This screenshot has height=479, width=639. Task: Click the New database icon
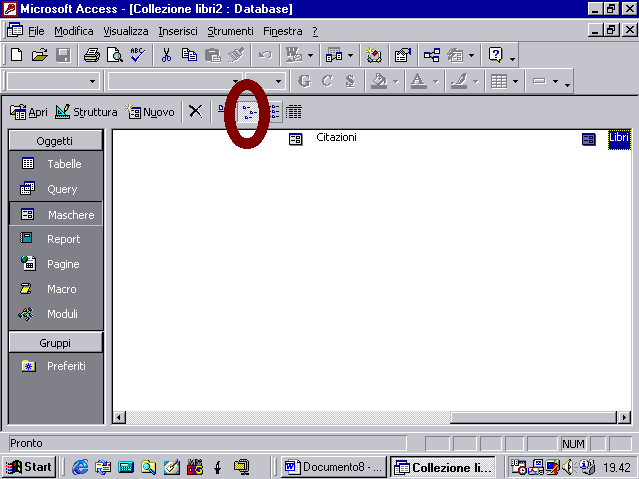coord(17,55)
